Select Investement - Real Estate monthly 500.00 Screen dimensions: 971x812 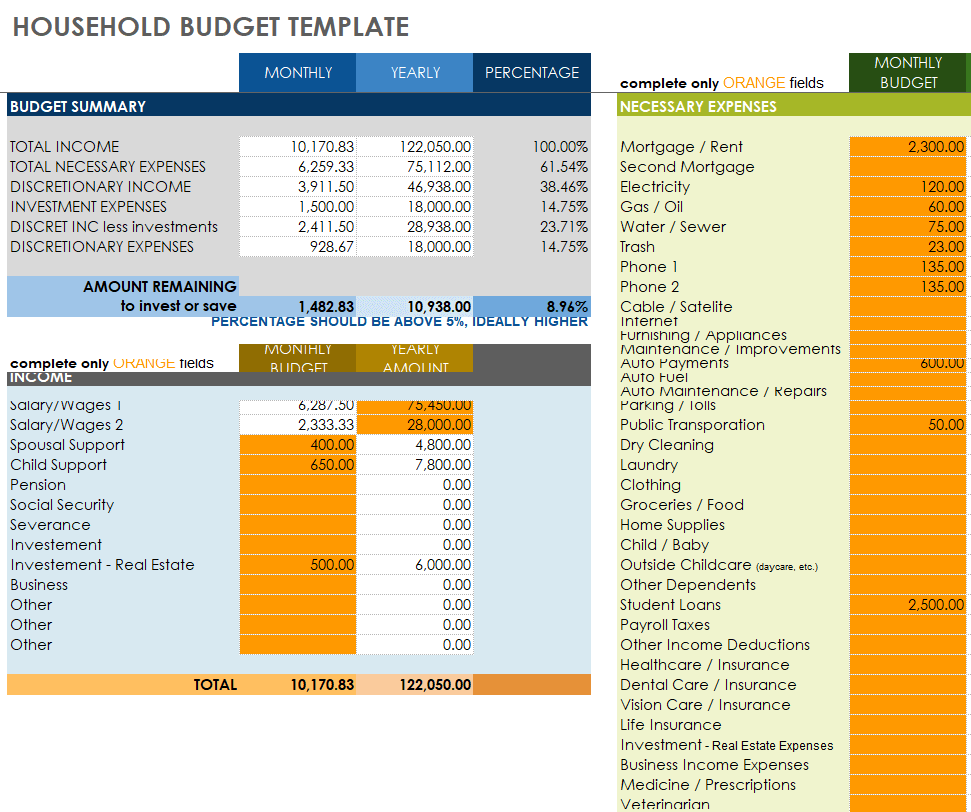pos(298,565)
